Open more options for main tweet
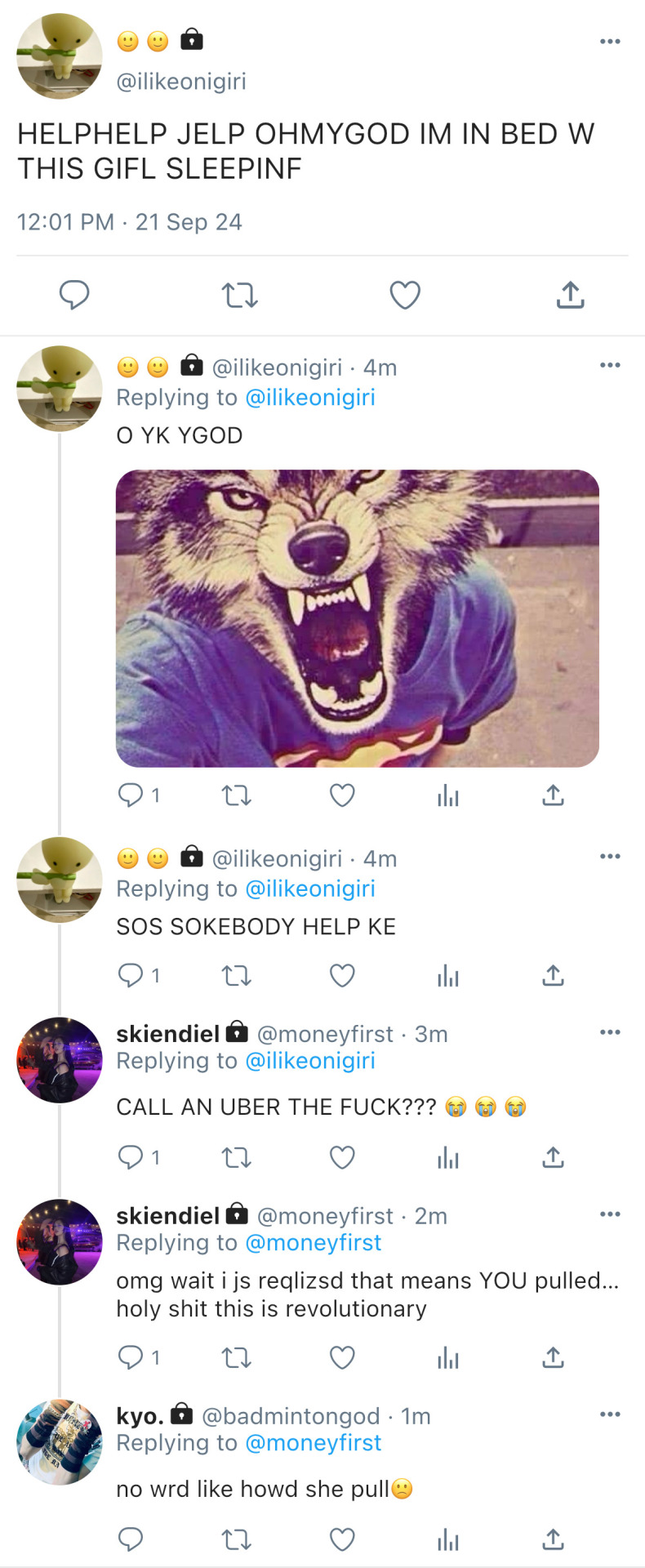 tap(610, 42)
